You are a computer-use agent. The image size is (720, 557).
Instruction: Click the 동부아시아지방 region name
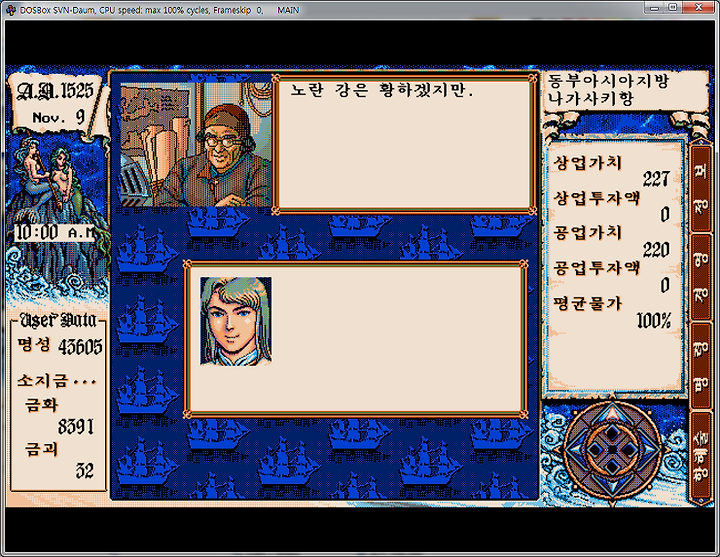[608, 81]
